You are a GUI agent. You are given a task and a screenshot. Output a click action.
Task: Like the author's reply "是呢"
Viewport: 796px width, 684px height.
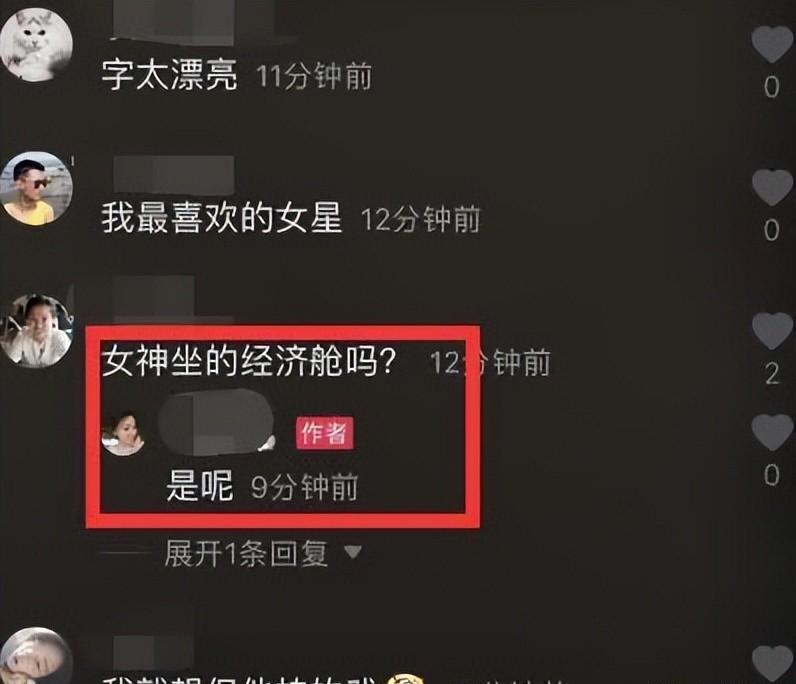coord(772,433)
